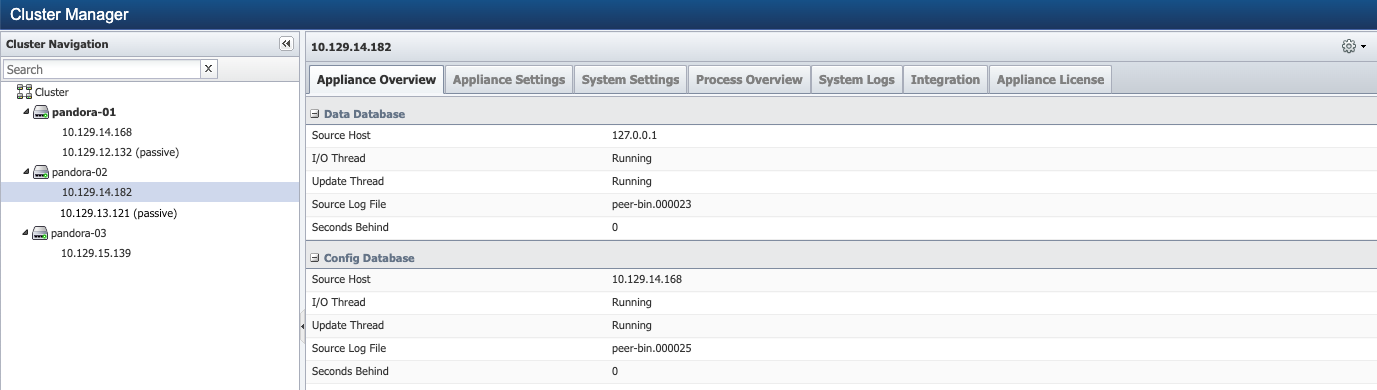Viewport: 1377px width, 390px height.
Task: Collapse the Config Database section
Action: (x=315, y=258)
